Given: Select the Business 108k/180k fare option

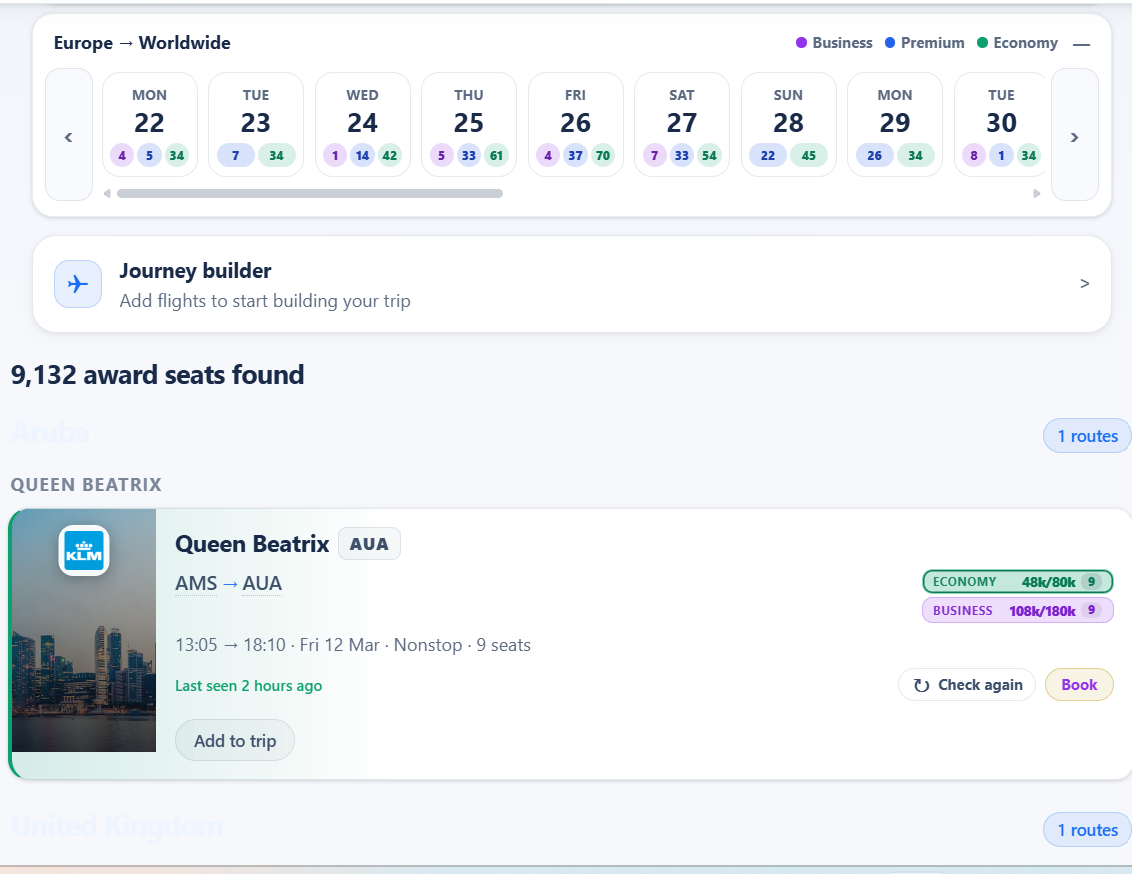Looking at the screenshot, I should pos(1017,611).
